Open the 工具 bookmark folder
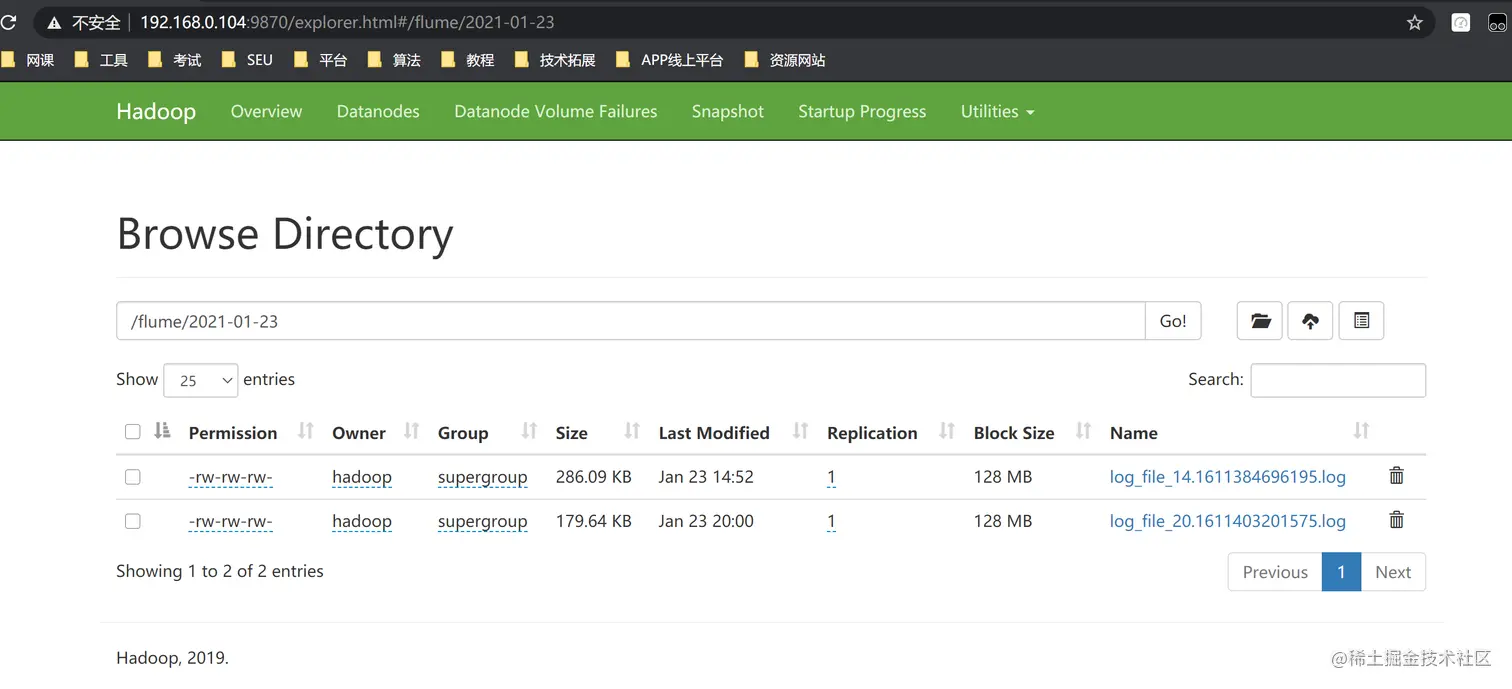Screen dimensions: 1512x689 (101, 60)
